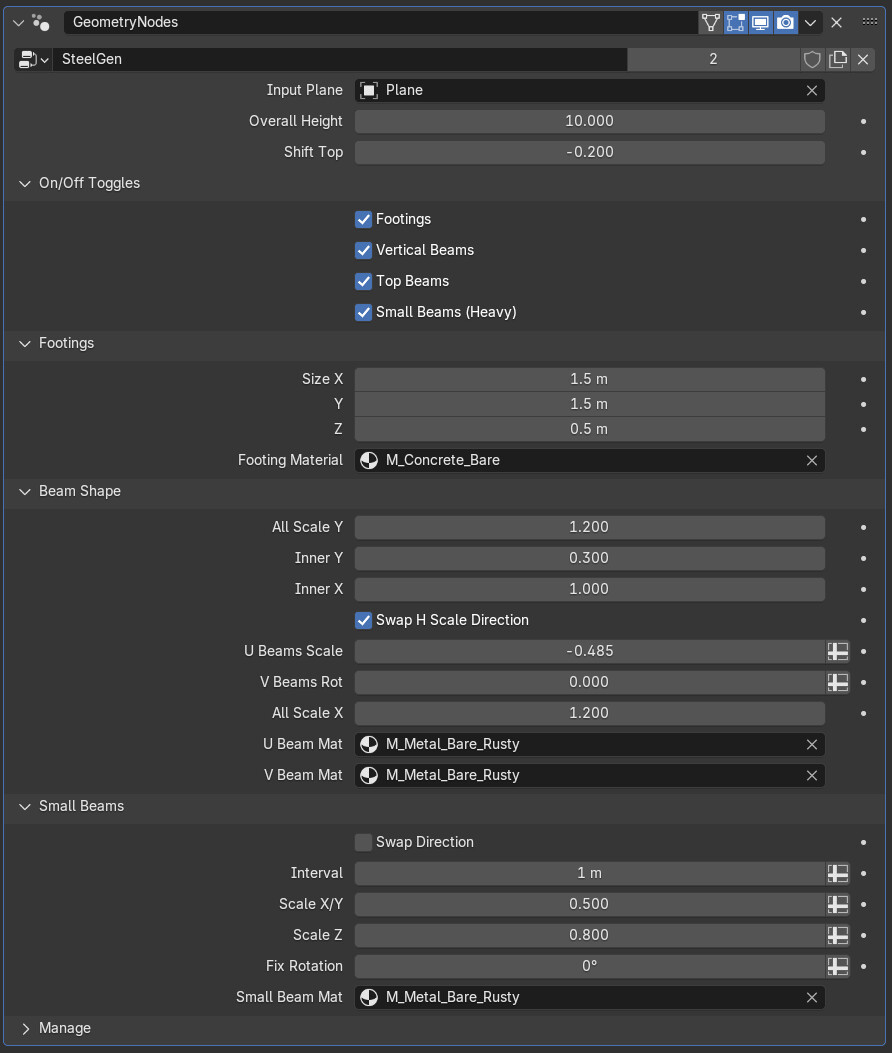
Task: Toggle modifier visibility in render
Action: pos(786,22)
